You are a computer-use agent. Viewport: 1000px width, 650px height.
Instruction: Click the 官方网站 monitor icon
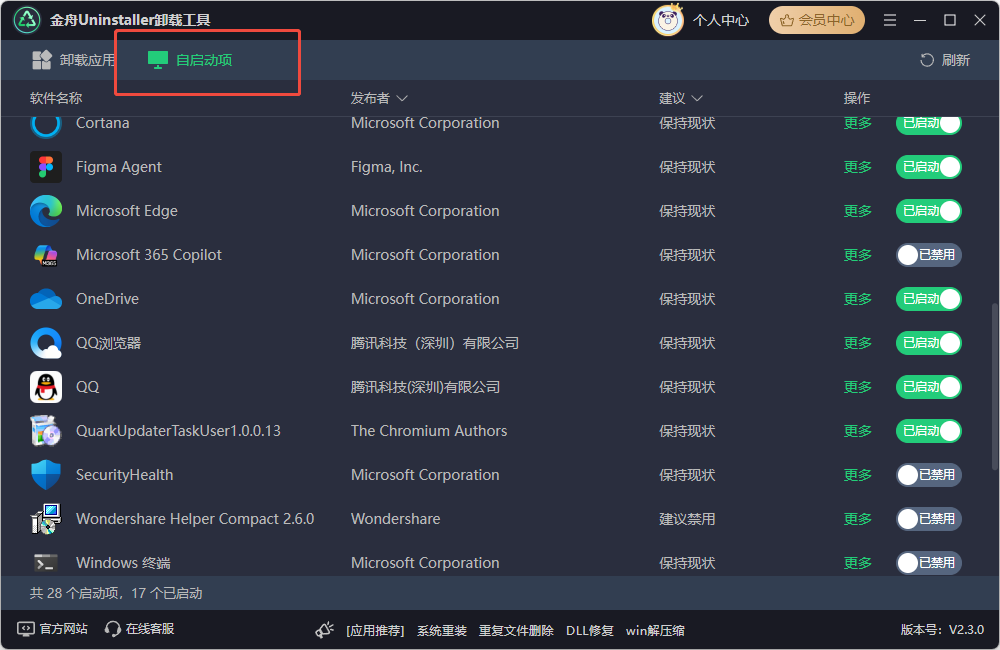26,629
